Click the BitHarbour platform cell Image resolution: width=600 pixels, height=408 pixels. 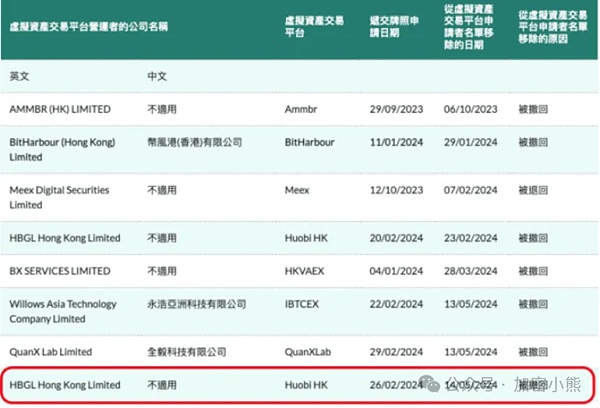310,142
